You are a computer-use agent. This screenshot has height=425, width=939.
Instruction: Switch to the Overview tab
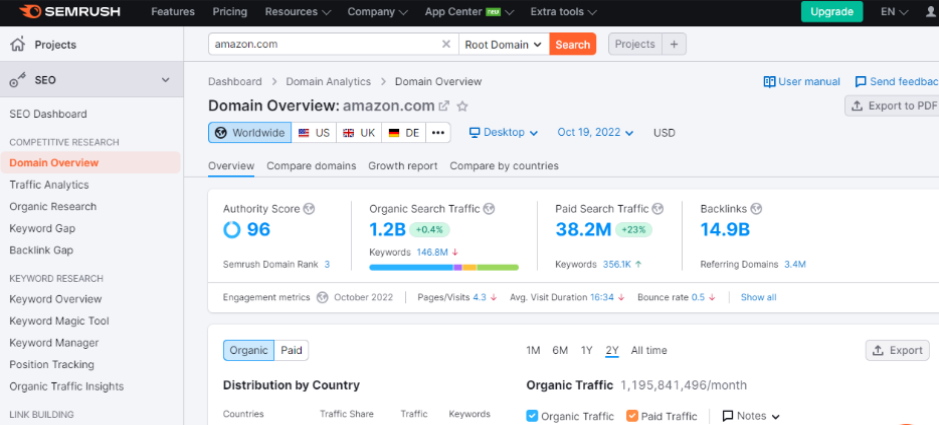tap(231, 166)
